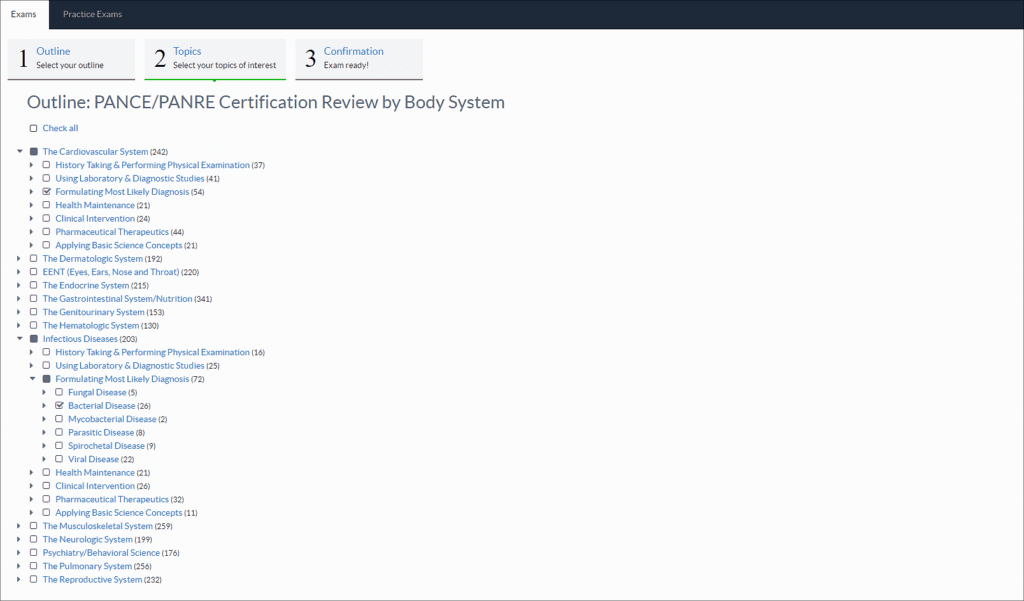Expand the Bacterial Disease node
This screenshot has height=601, width=1024.
pos(44,406)
